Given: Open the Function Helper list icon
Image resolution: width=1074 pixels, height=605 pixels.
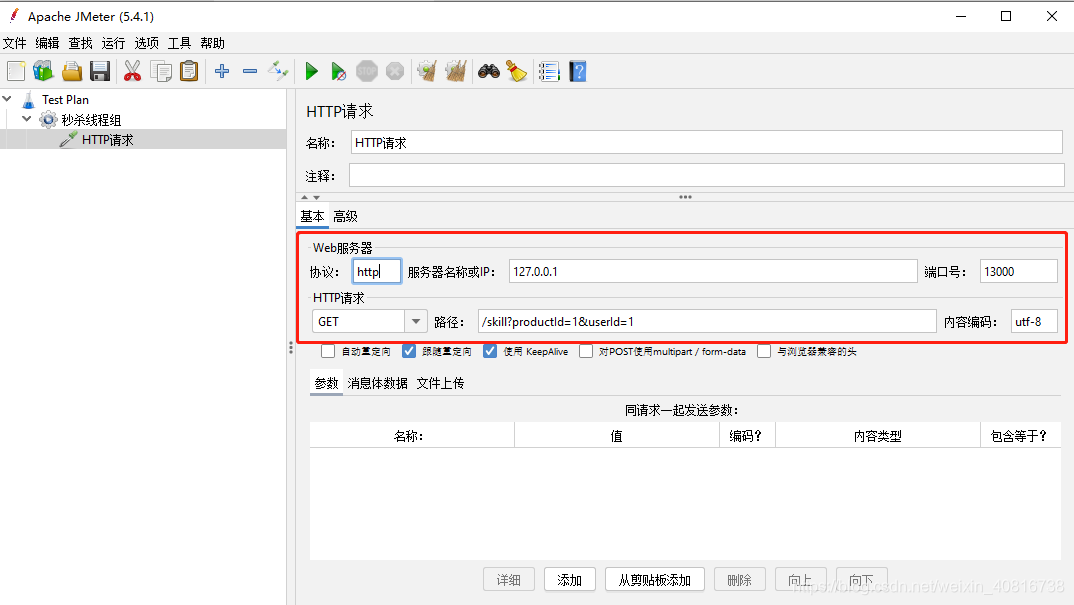Looking at the screenshot, I should coord(549,71).
